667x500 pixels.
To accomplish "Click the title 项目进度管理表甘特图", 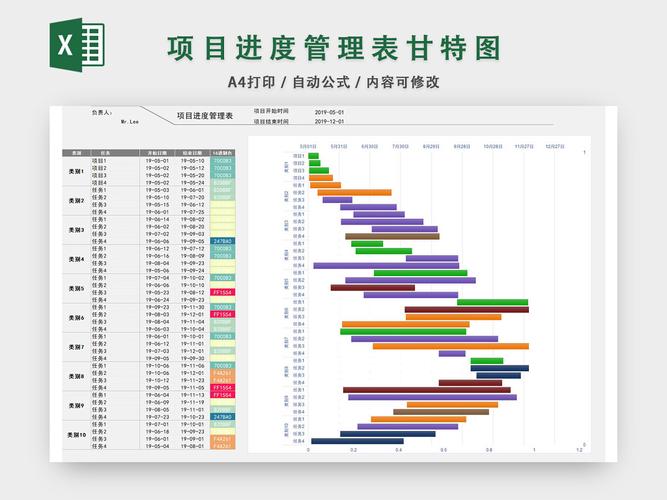I will tap(334, 49).
